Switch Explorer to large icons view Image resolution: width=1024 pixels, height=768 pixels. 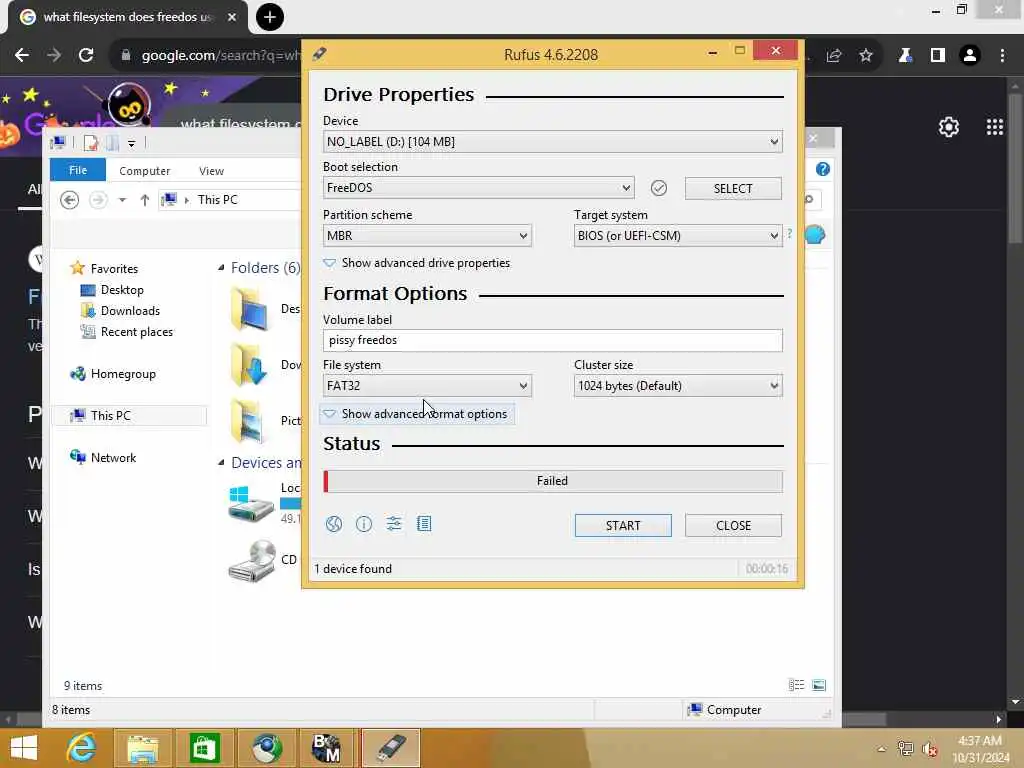point(819,685)
